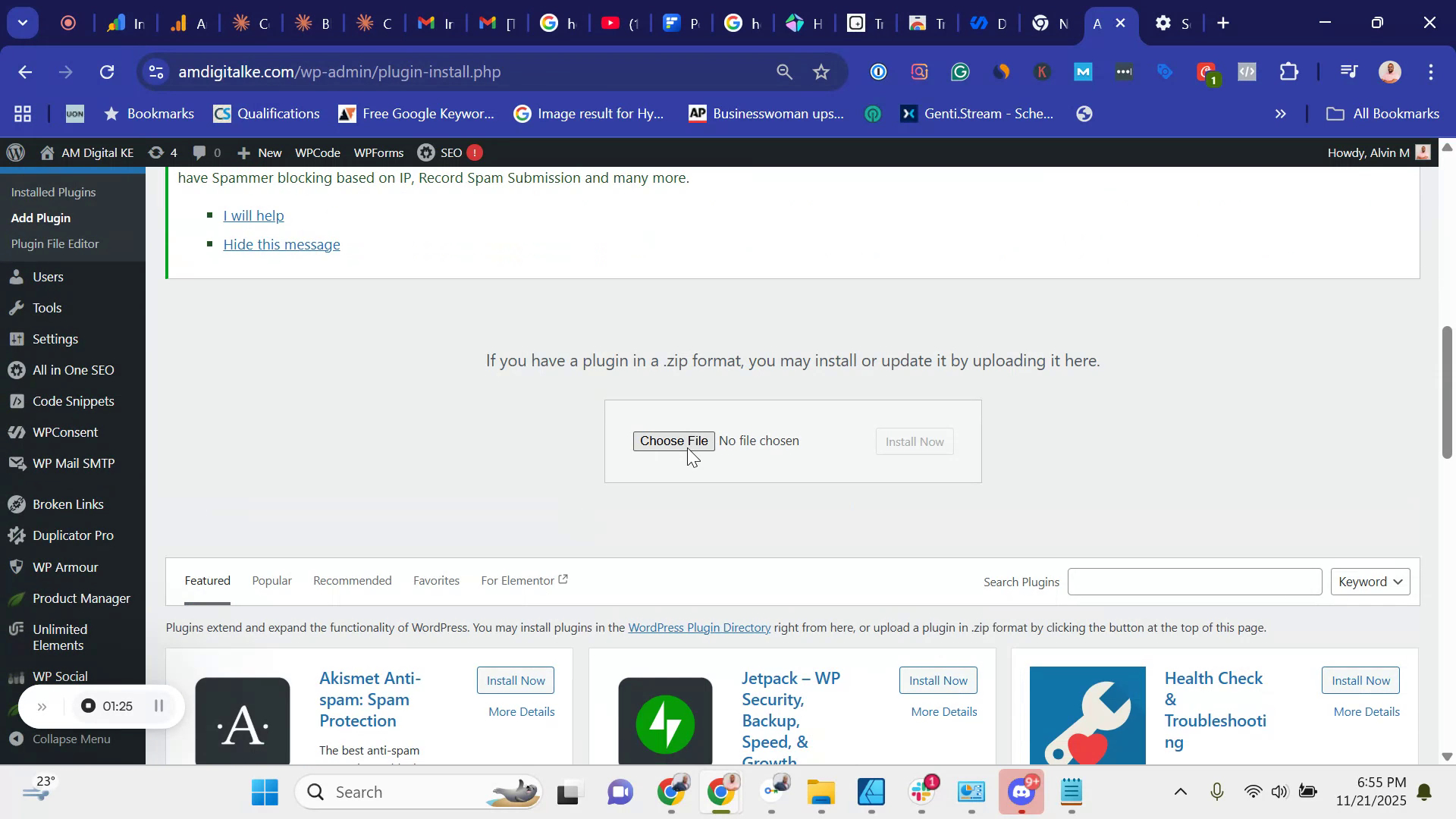The height and width of the screenshot is (819, 1456).
Task: Open the Chrome profile avatar
Action: point(1390,71)
